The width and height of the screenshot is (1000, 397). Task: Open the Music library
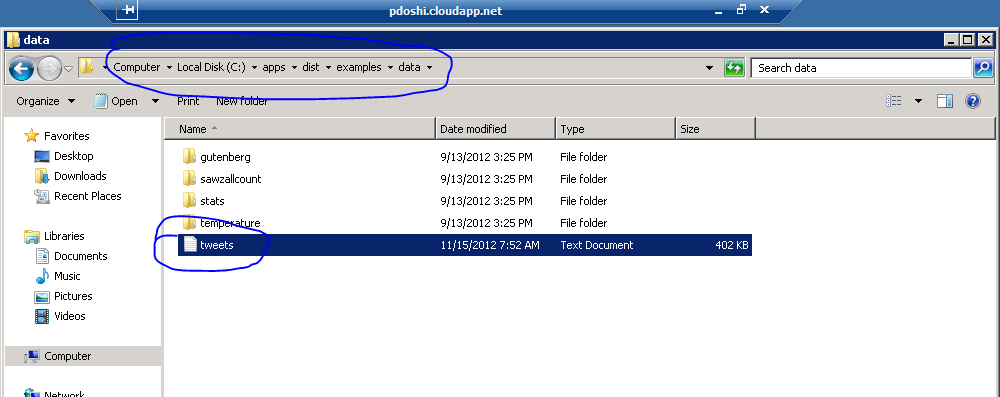(x=67, y=276)
